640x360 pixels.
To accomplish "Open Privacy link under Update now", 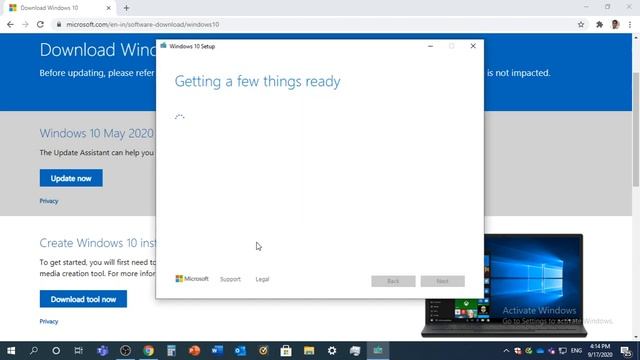I will tap(49, 201).
